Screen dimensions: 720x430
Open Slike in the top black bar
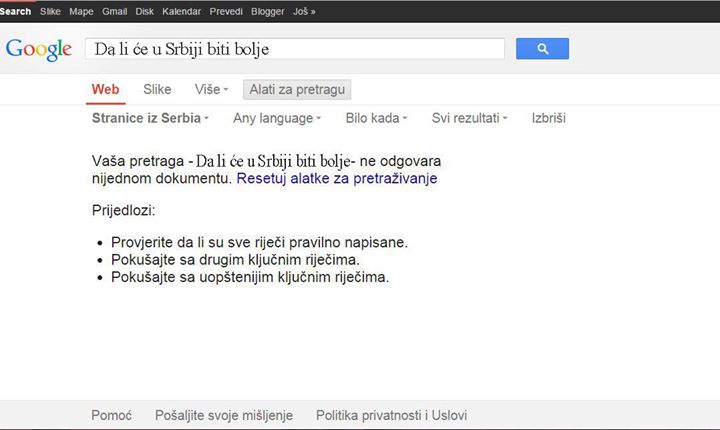[50, 11]
